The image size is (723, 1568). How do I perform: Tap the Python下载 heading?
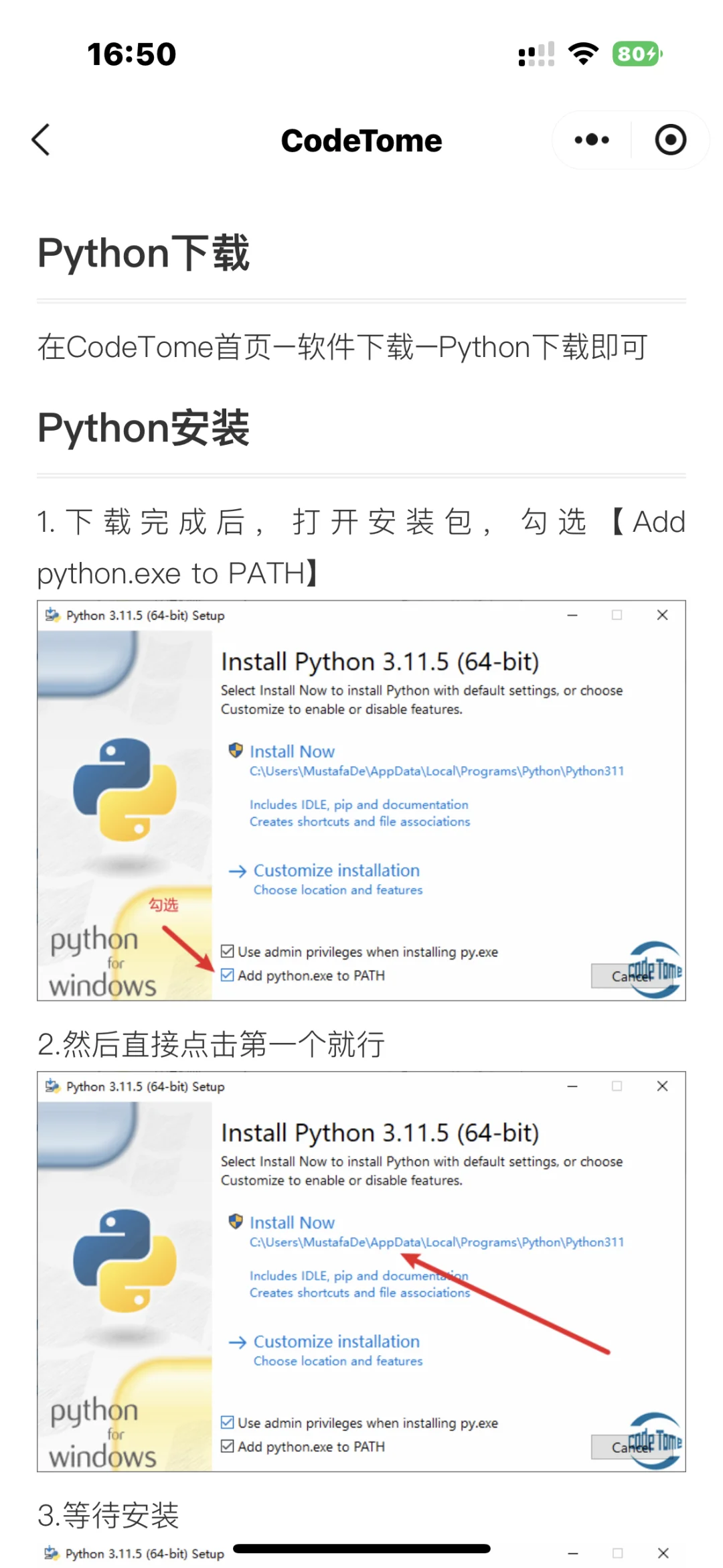(x=143, y=253)
